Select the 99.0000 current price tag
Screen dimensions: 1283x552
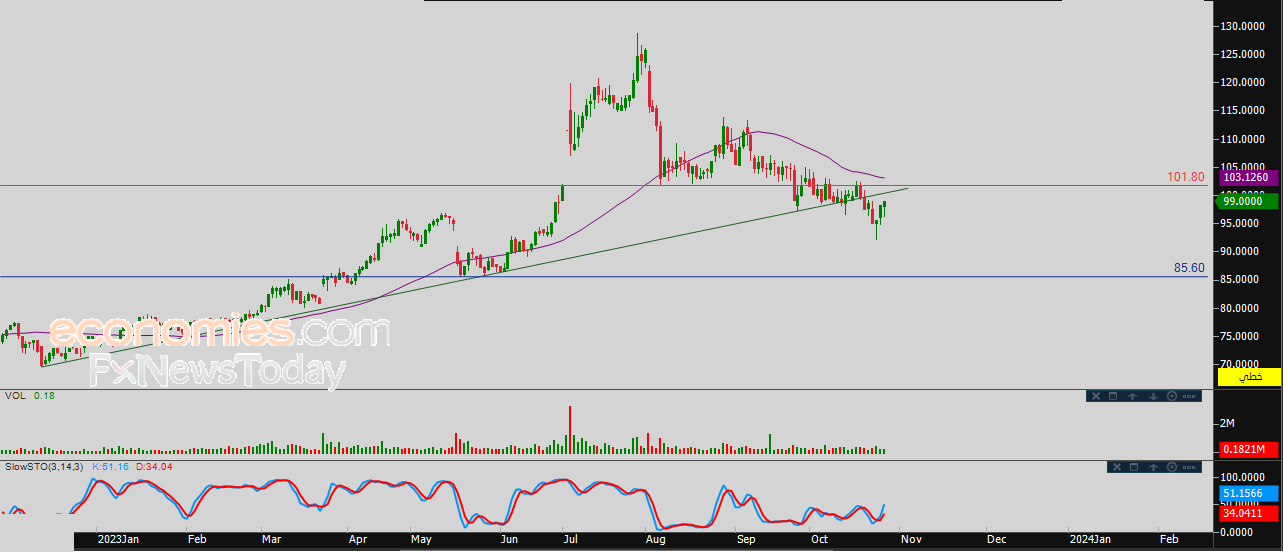[x=1247, y=201]
